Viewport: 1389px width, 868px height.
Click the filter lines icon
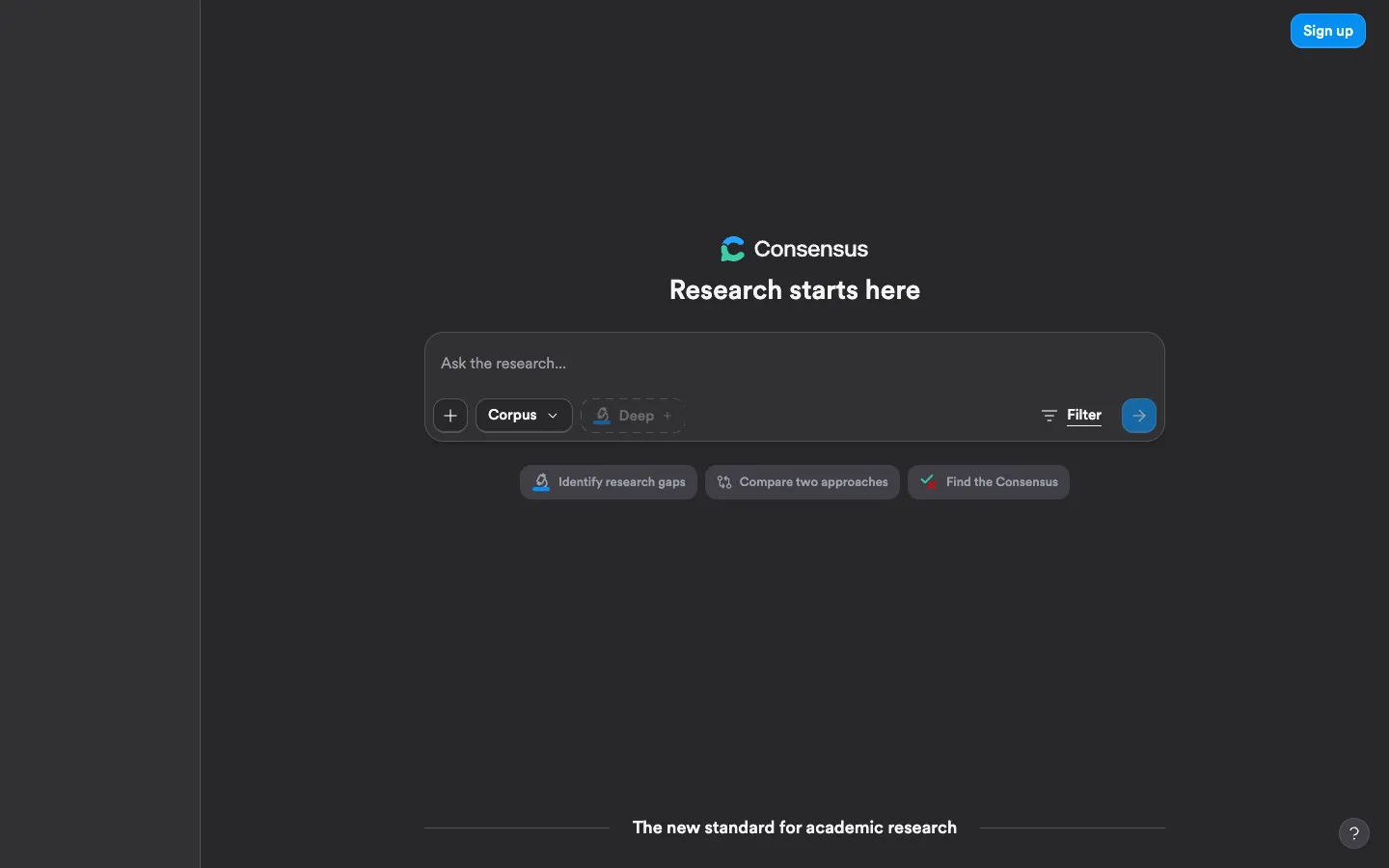pos(1049,416)
